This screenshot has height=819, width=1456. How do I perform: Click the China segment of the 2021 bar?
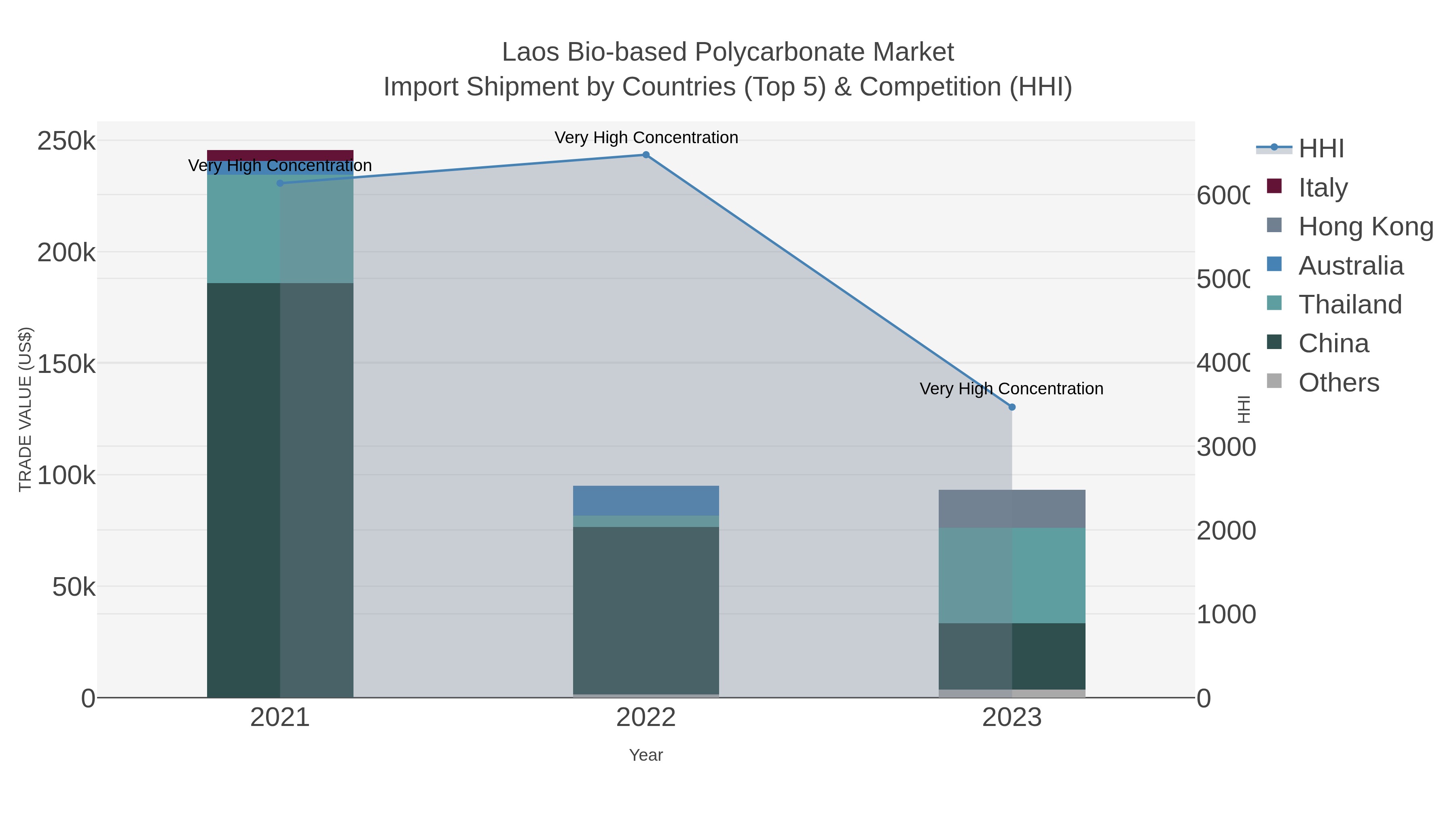pos(280,490)
